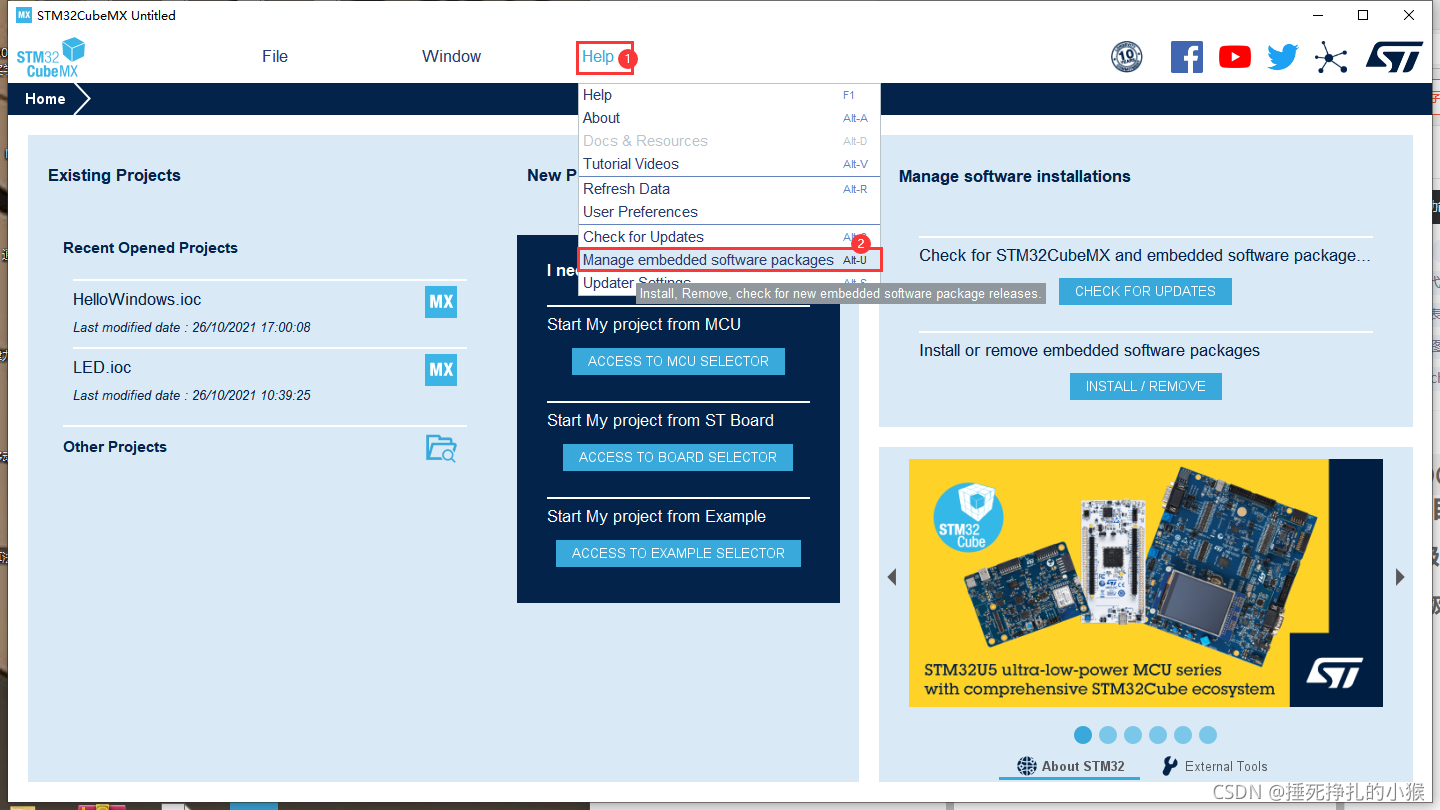Browse Other Projects with folder search icon
The height and width of the screenshot is (810, 1440).
pos(441,448)
